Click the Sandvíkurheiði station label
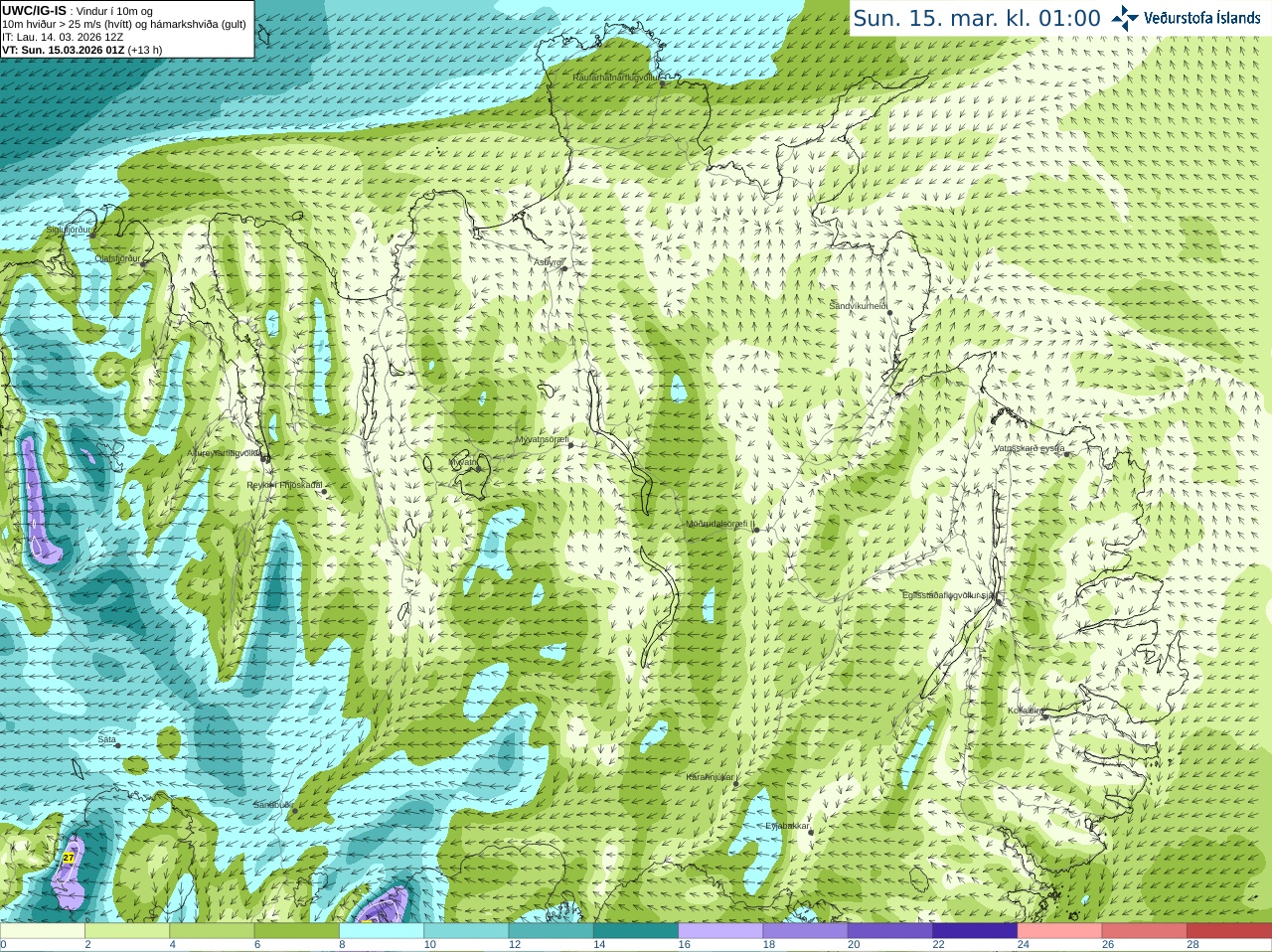The image size is (1272, 952). coord(859,306)
